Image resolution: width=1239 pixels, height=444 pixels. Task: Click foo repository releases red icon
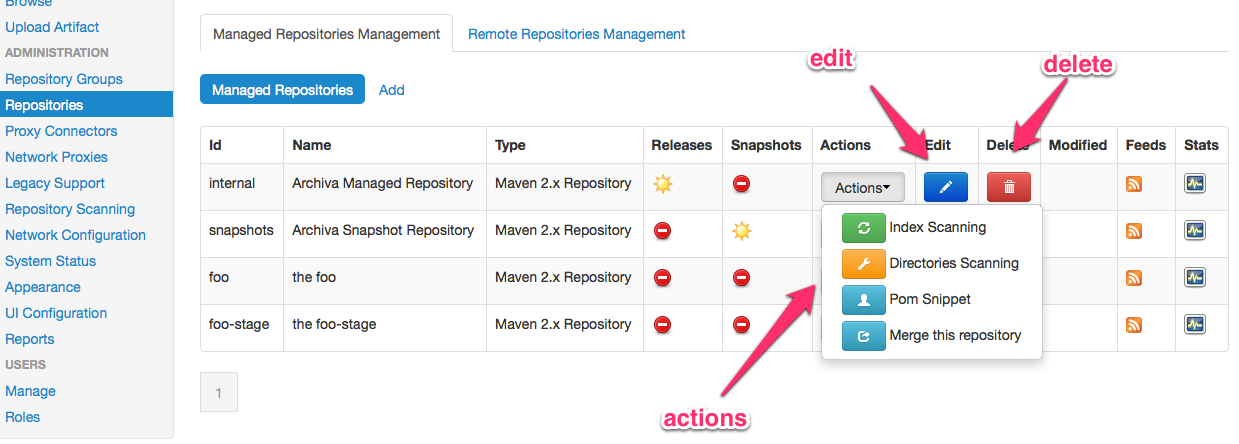[662, 277]
